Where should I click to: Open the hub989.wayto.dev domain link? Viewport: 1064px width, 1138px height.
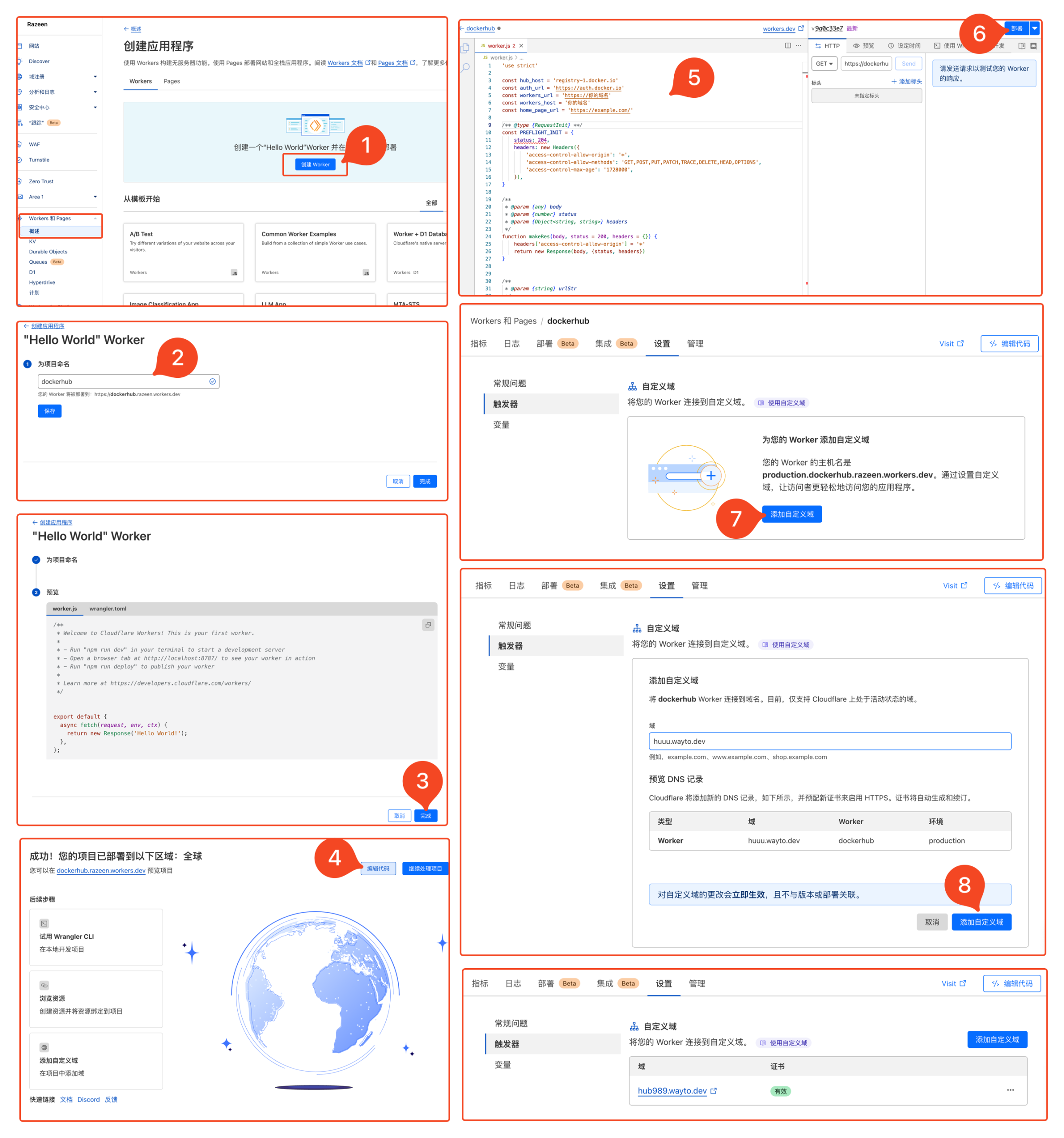point(677,1091)
